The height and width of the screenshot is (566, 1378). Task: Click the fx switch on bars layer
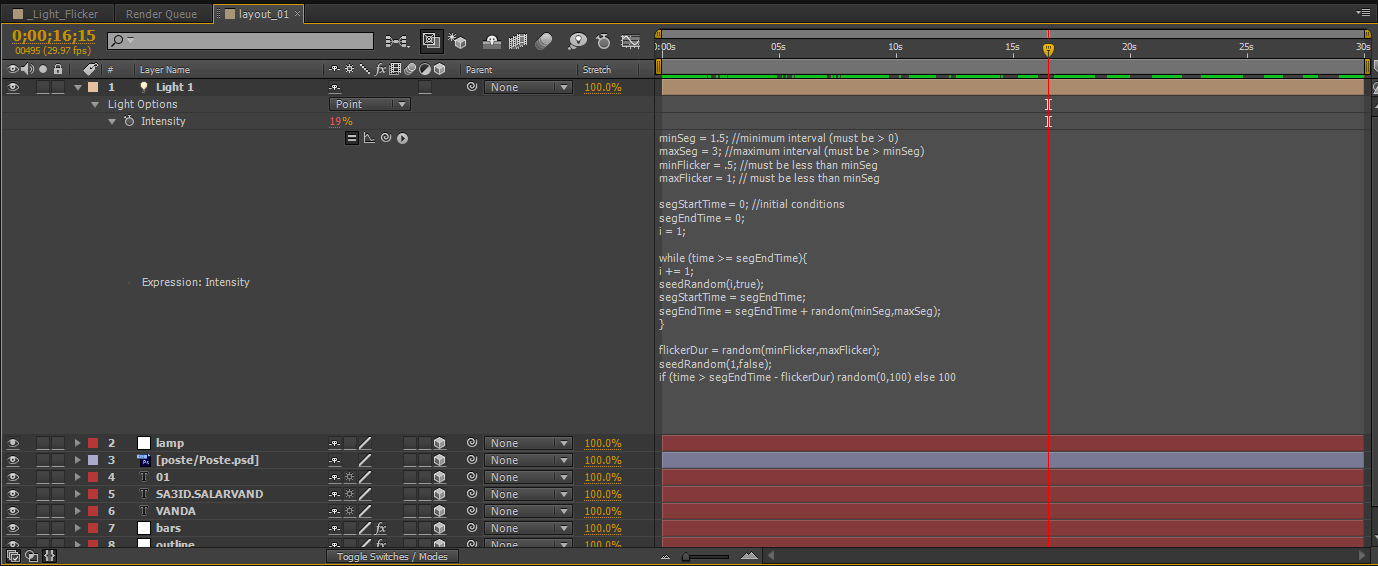(381, 528)
